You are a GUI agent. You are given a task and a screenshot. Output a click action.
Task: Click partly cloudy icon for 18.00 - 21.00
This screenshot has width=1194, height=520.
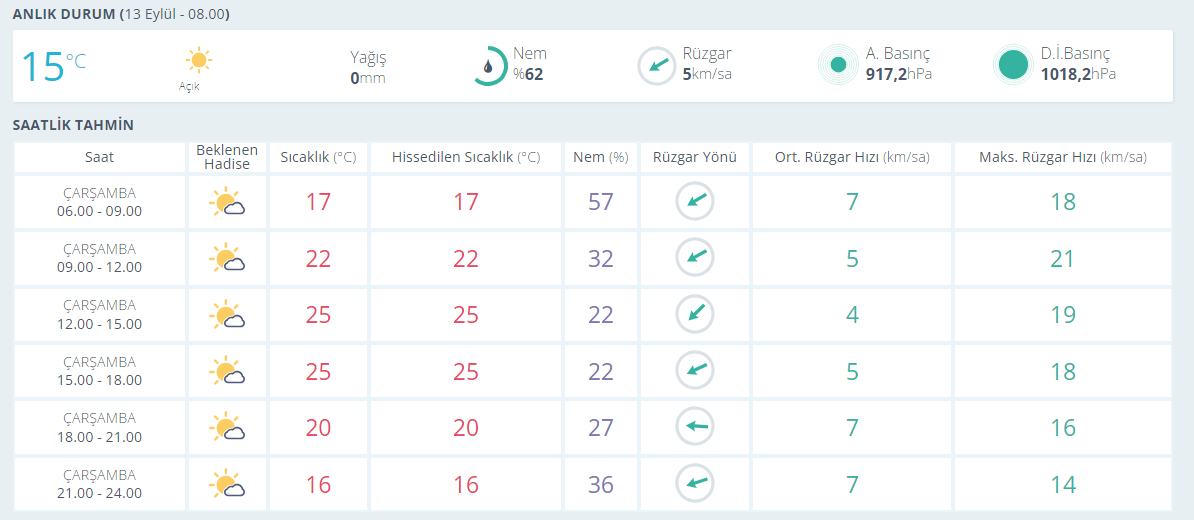tap(226, 427)
